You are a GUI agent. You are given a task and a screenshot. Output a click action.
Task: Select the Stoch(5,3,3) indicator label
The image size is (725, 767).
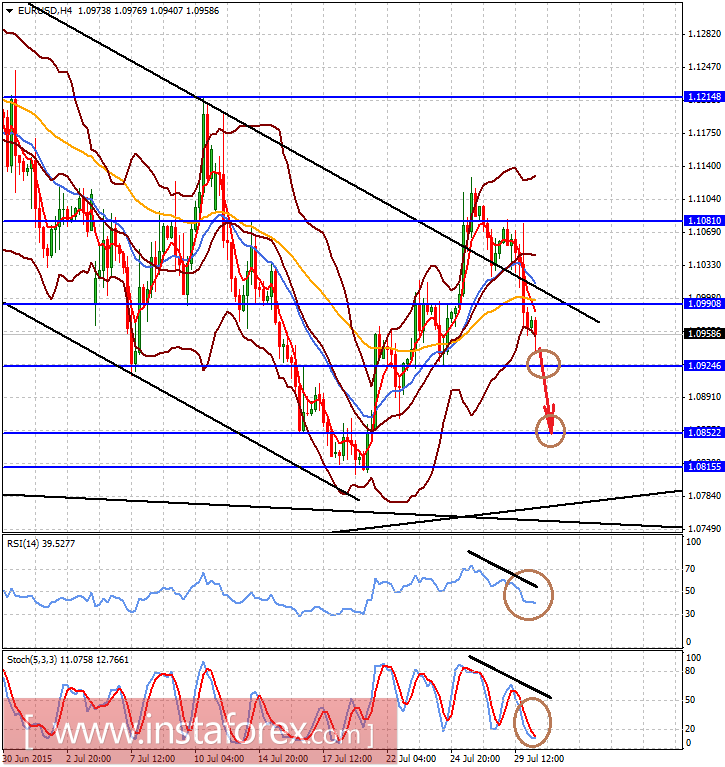coord(68,660)
